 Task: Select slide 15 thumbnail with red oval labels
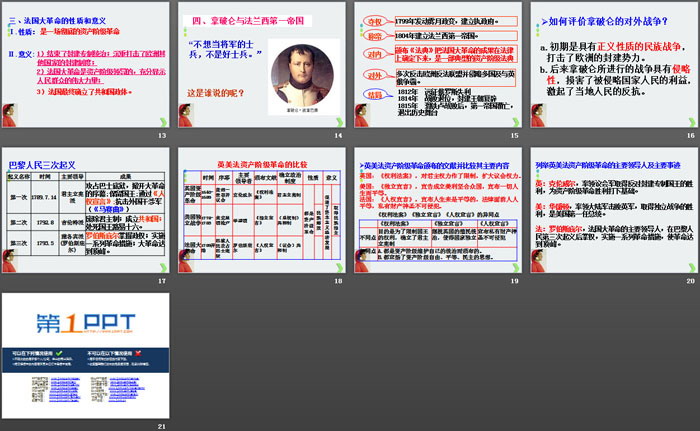[438, 65]
